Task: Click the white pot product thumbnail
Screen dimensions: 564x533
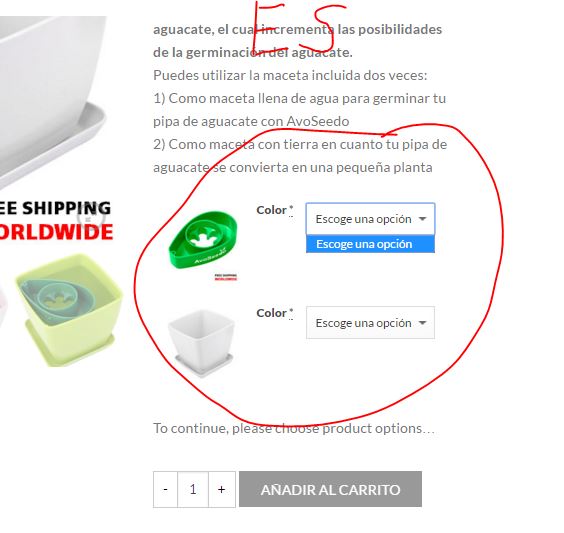Action: point(201,343)
